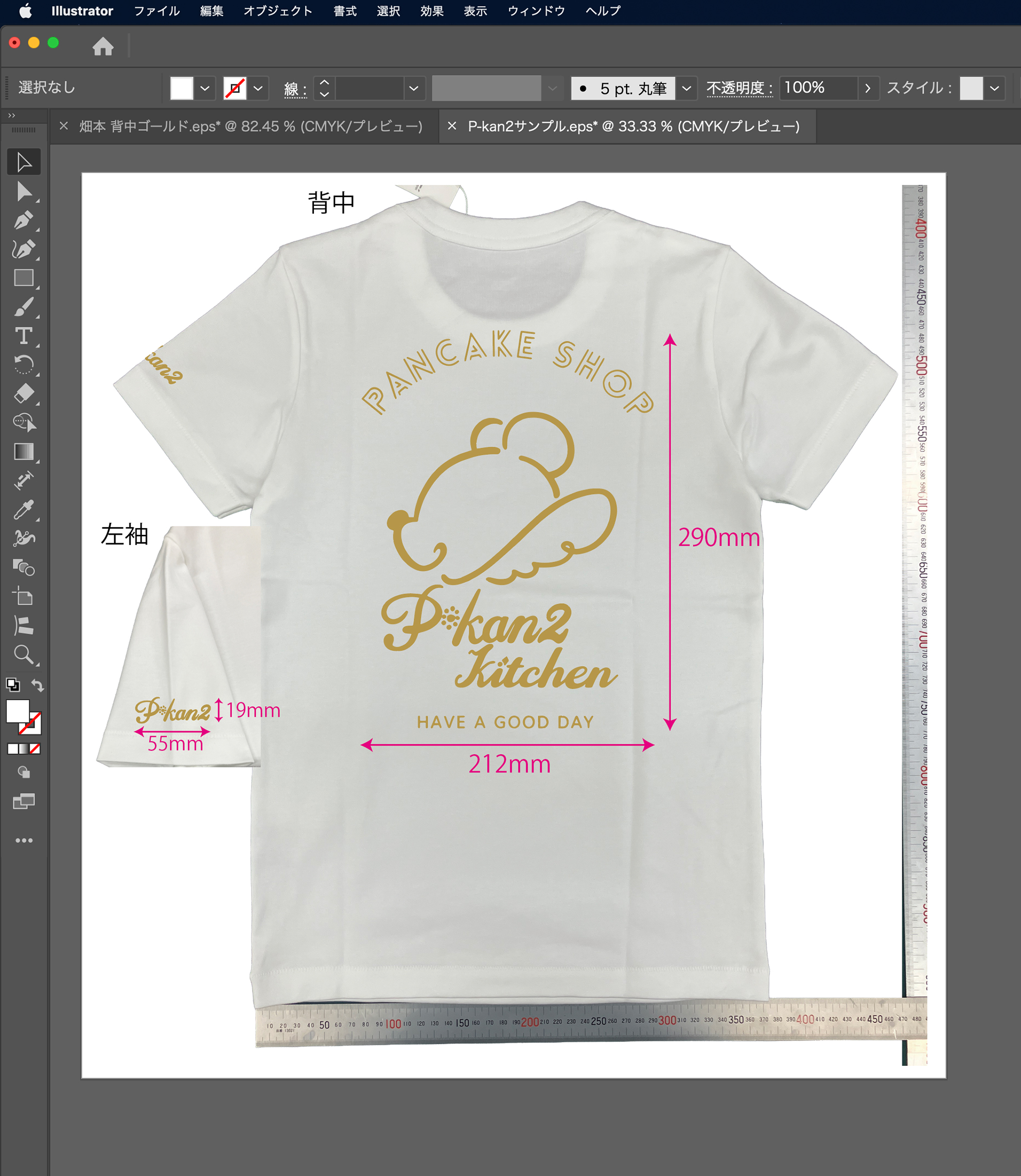Open the ファイル menu

156,11
